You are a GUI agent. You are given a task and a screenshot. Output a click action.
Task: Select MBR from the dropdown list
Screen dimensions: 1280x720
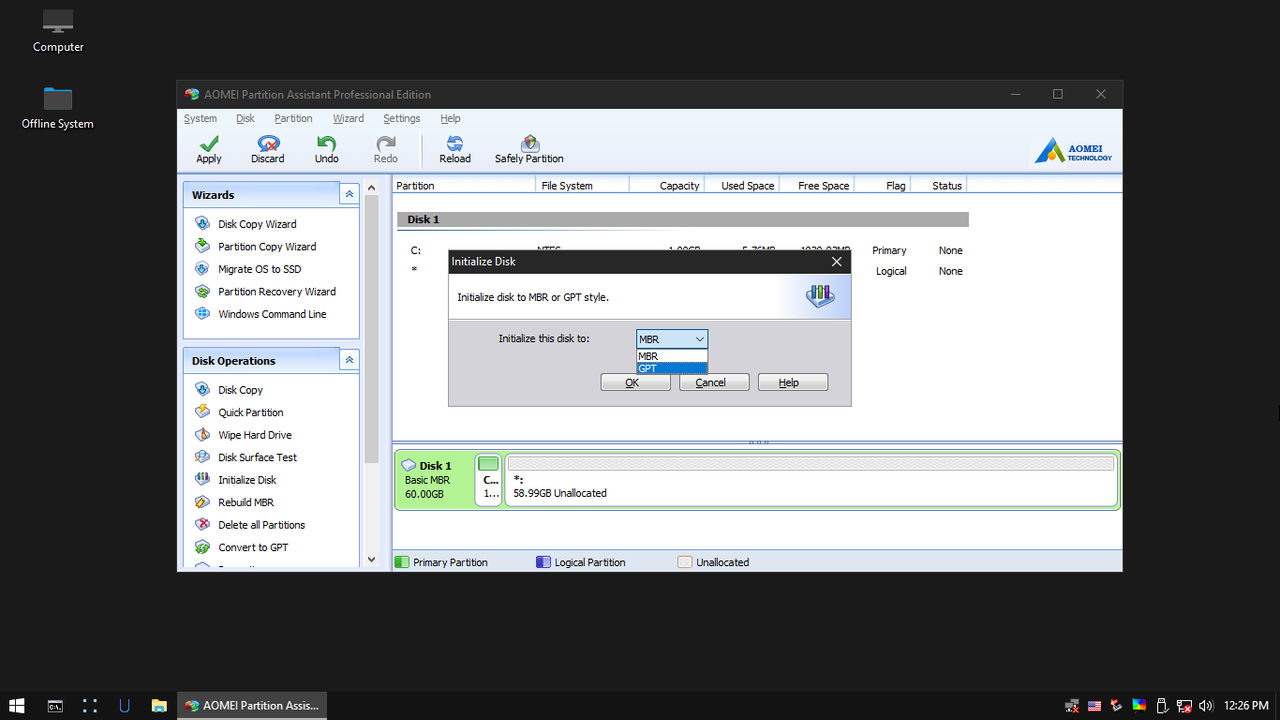[x=672, y=356]
